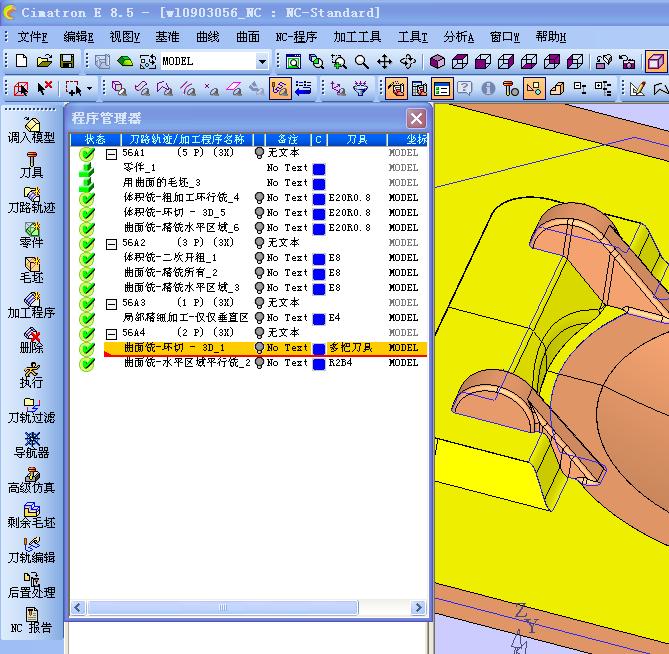Screen dimensions: 669x654
Task: Click the information (i) toolbar icon
Action: pos(488,89)
